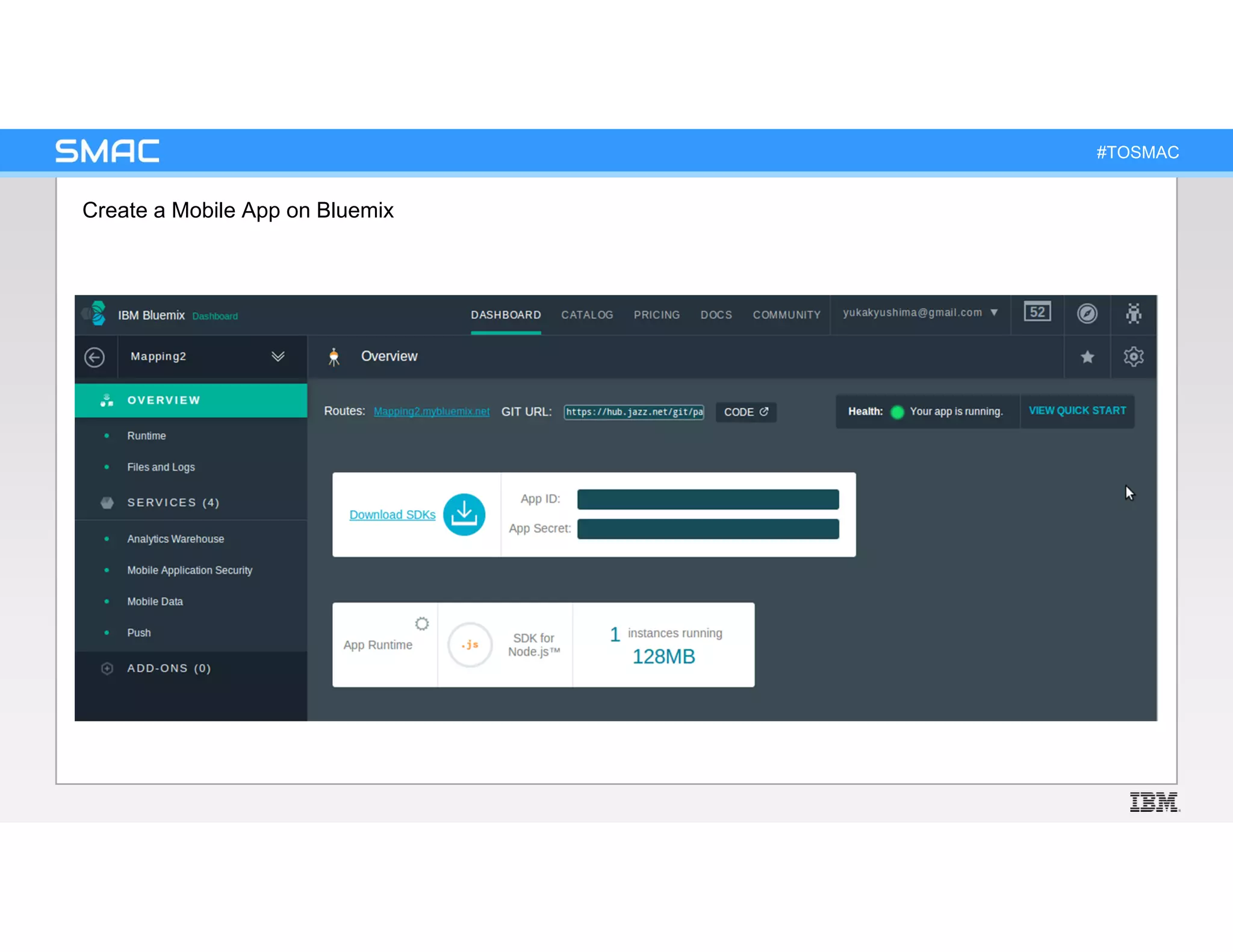Viewport: 1233px width, 952px height.
Task: Click the 'SDK for Node.js' label
Action: [534, 644]
